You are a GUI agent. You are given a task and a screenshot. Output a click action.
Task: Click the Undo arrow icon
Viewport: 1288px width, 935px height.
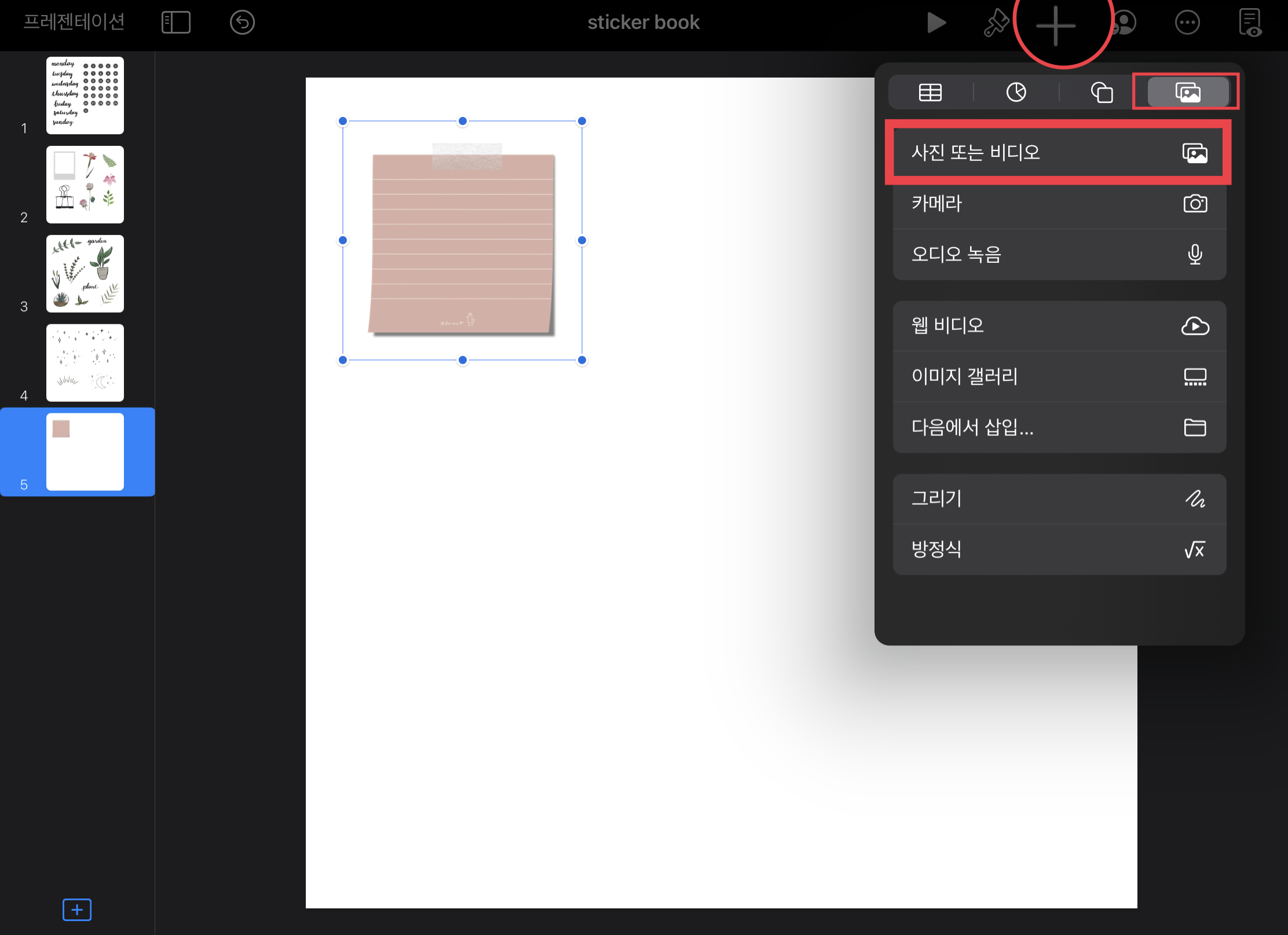[x=242, y=23]
